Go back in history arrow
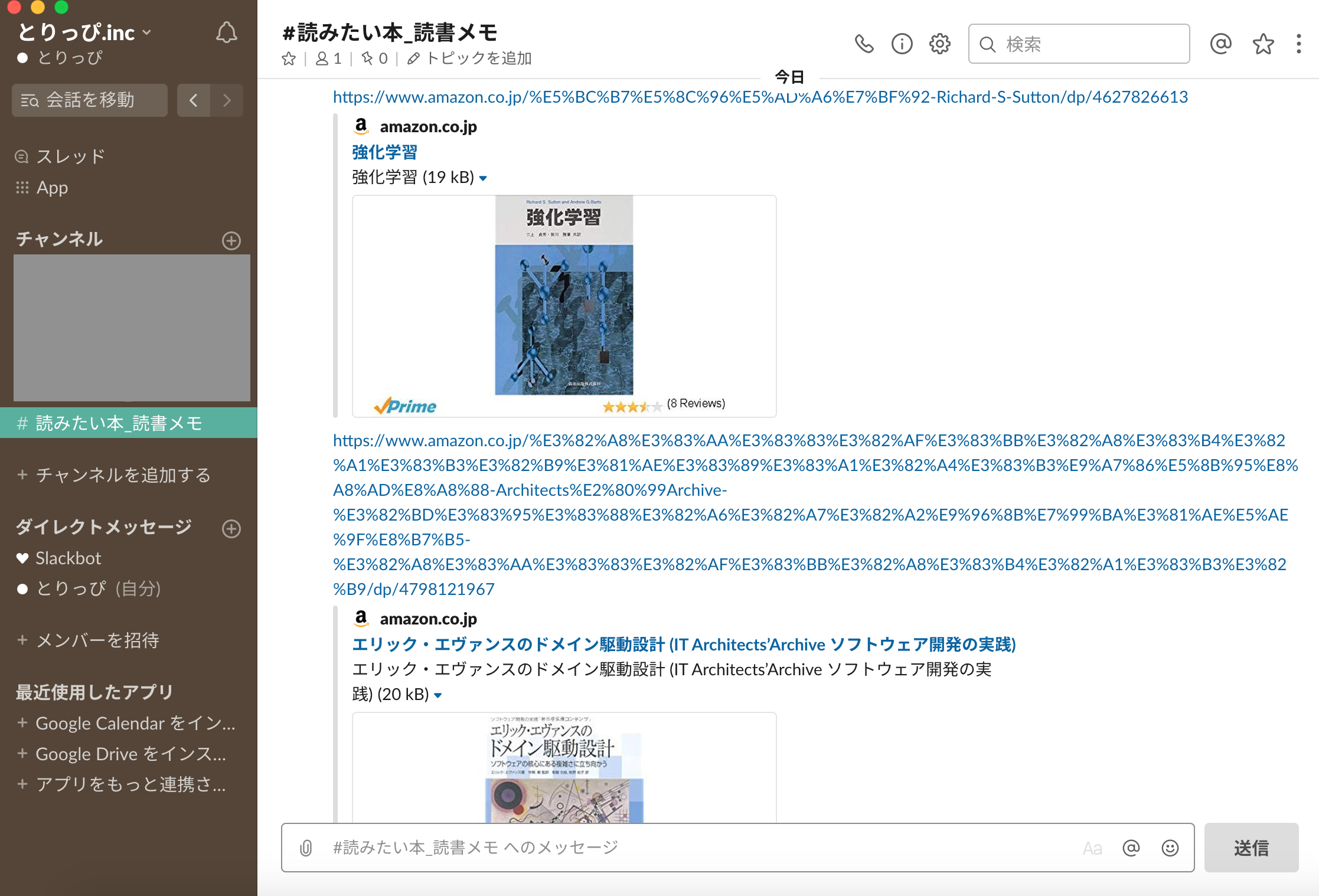Image resolution: width=1319 pixels, height=896 pixels. pos(194,100)
